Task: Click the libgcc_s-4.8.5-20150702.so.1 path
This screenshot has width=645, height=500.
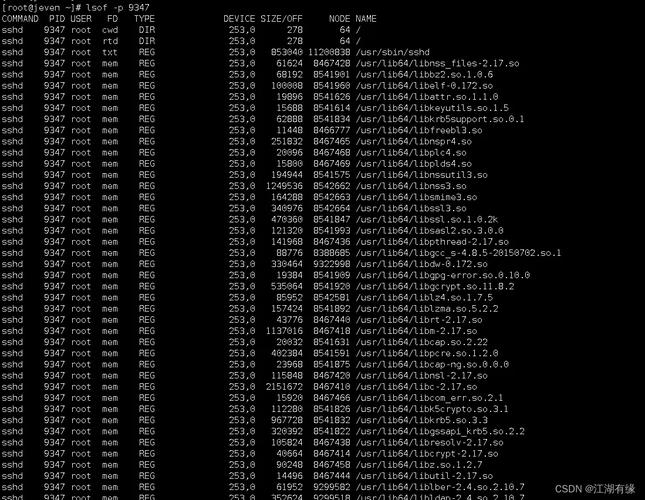Action: coord(458,253)
